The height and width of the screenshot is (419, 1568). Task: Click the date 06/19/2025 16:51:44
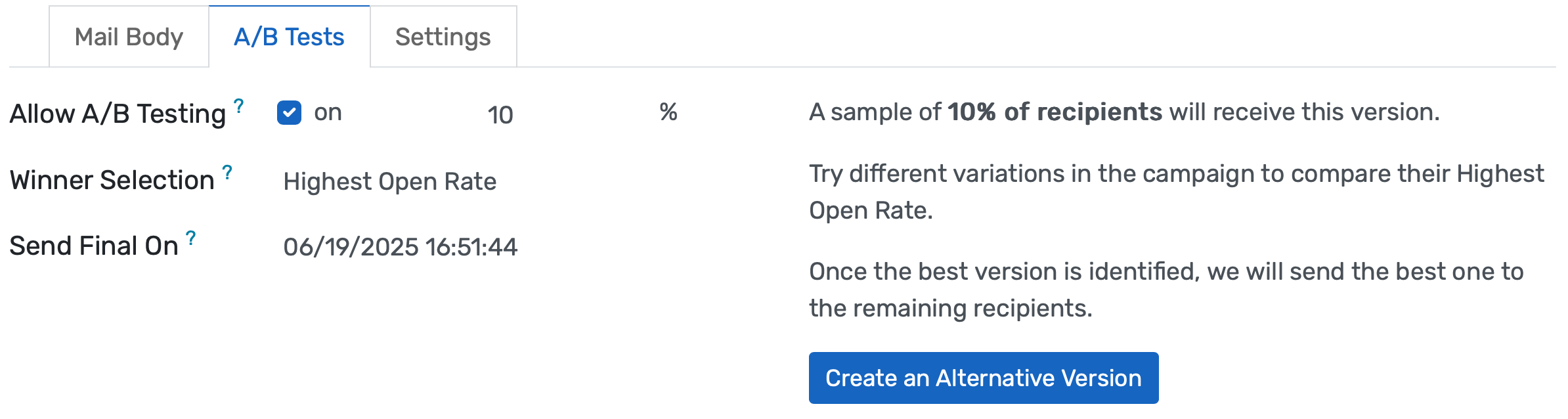pos(401,247)
